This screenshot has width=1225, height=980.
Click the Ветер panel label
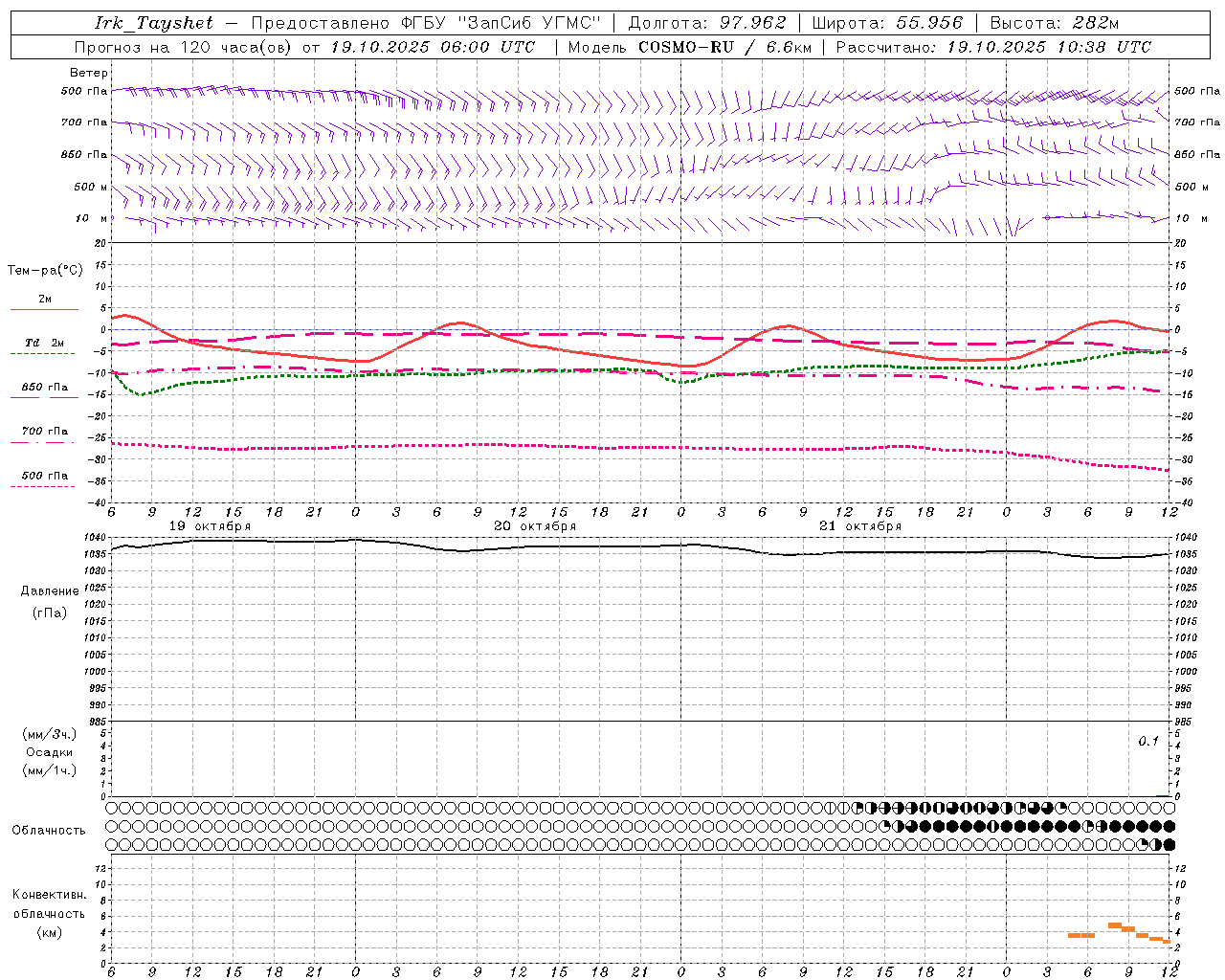(x=89, y=73)
